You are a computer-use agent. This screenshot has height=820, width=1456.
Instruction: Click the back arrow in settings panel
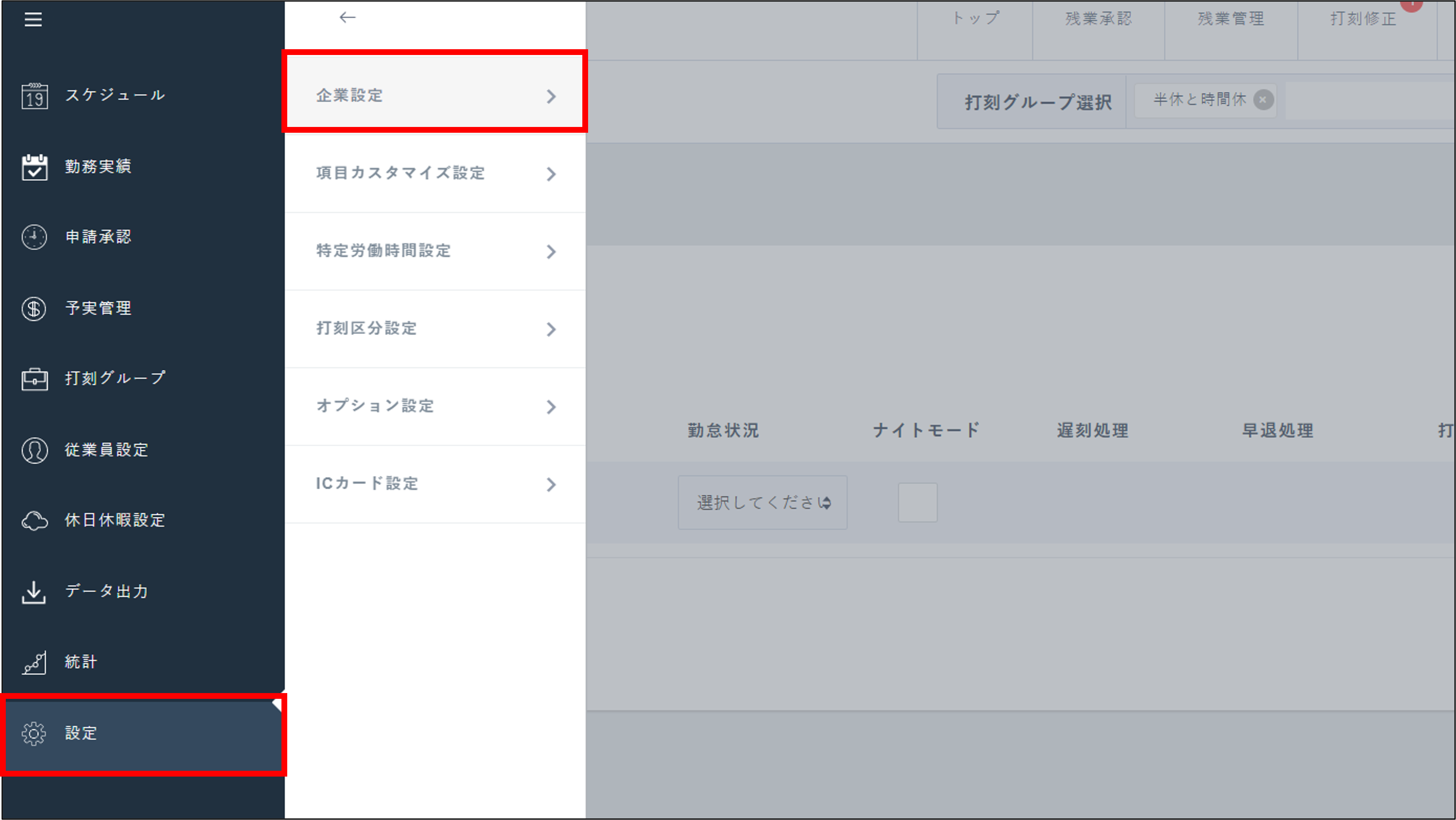[347, 17]
